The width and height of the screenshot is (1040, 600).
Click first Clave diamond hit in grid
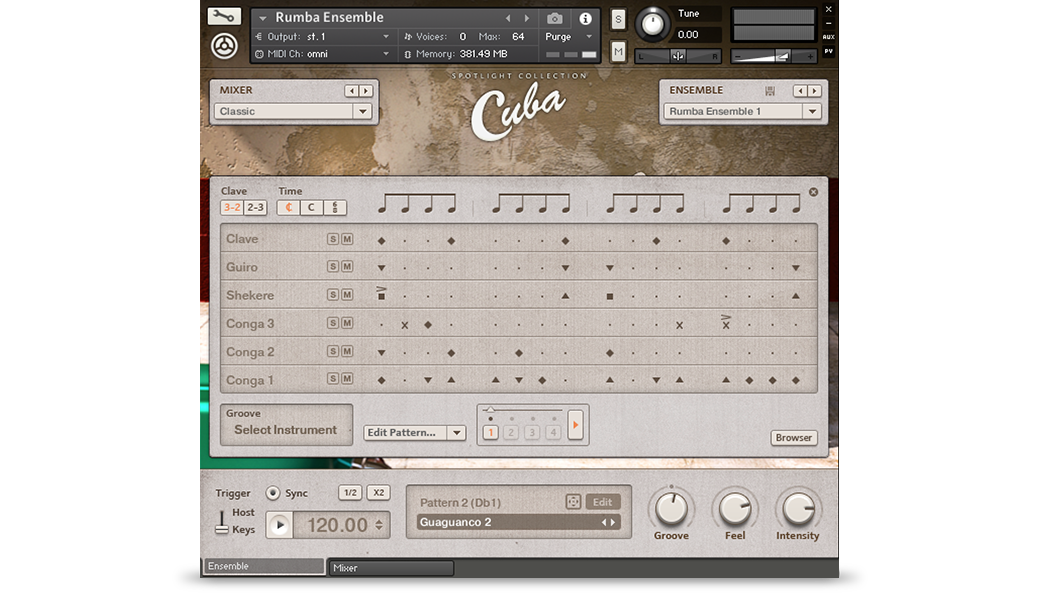click(x=381, y=241)
